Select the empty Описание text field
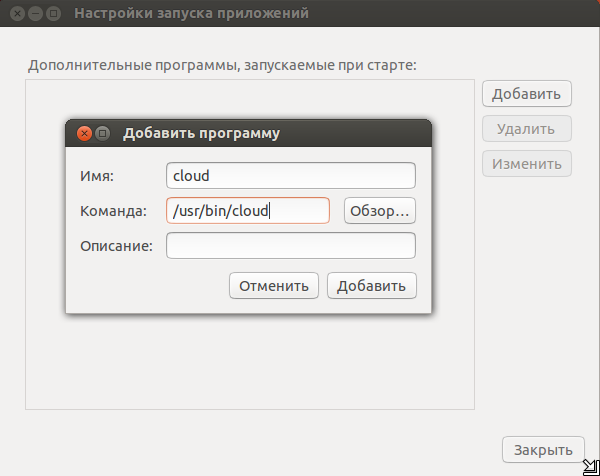Viewport: 600px width, 476px height. (x=291, y=245)
